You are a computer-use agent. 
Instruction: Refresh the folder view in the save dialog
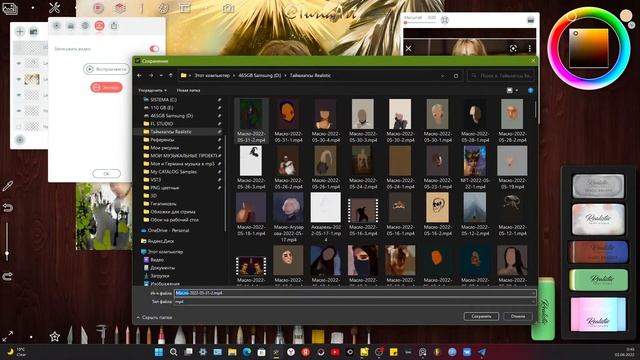pyautogui.click(x=456, y=76)
